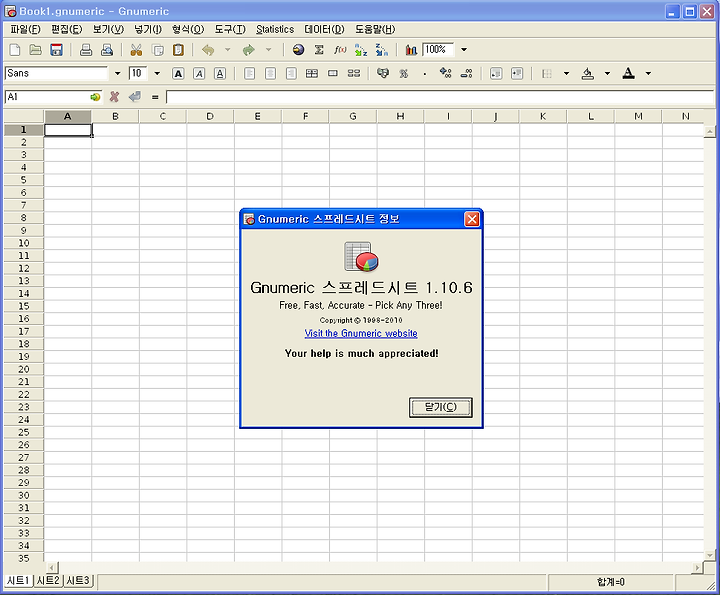Open the function f(x) wizard
Viewport: 720px width, 595px height.
click(340, 50)
